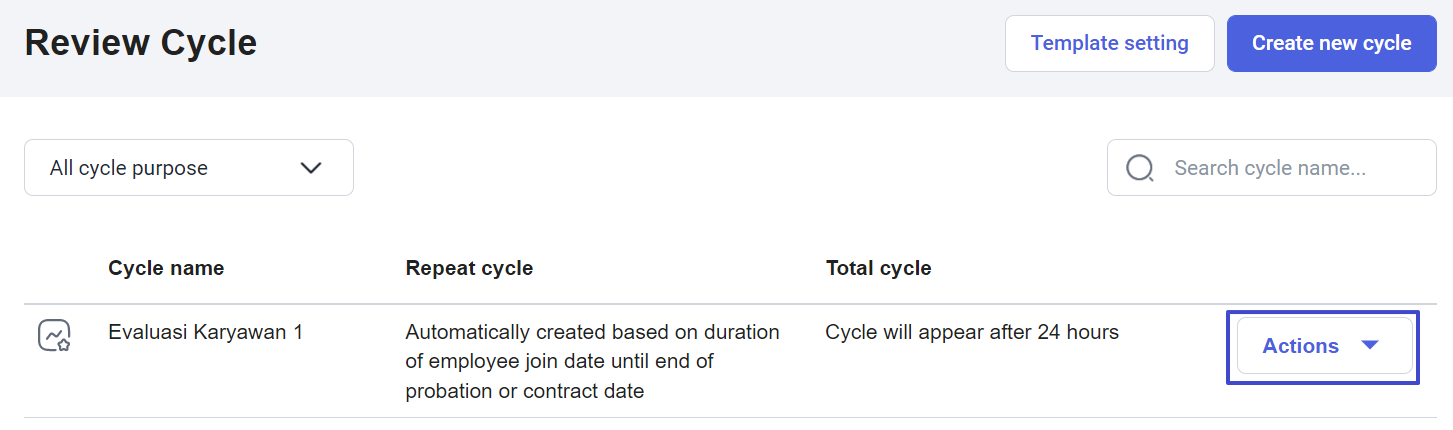Click the 'Actions' label text
The height and width of the screenshot is (430, 1453).
click(x=1300, y=346)
